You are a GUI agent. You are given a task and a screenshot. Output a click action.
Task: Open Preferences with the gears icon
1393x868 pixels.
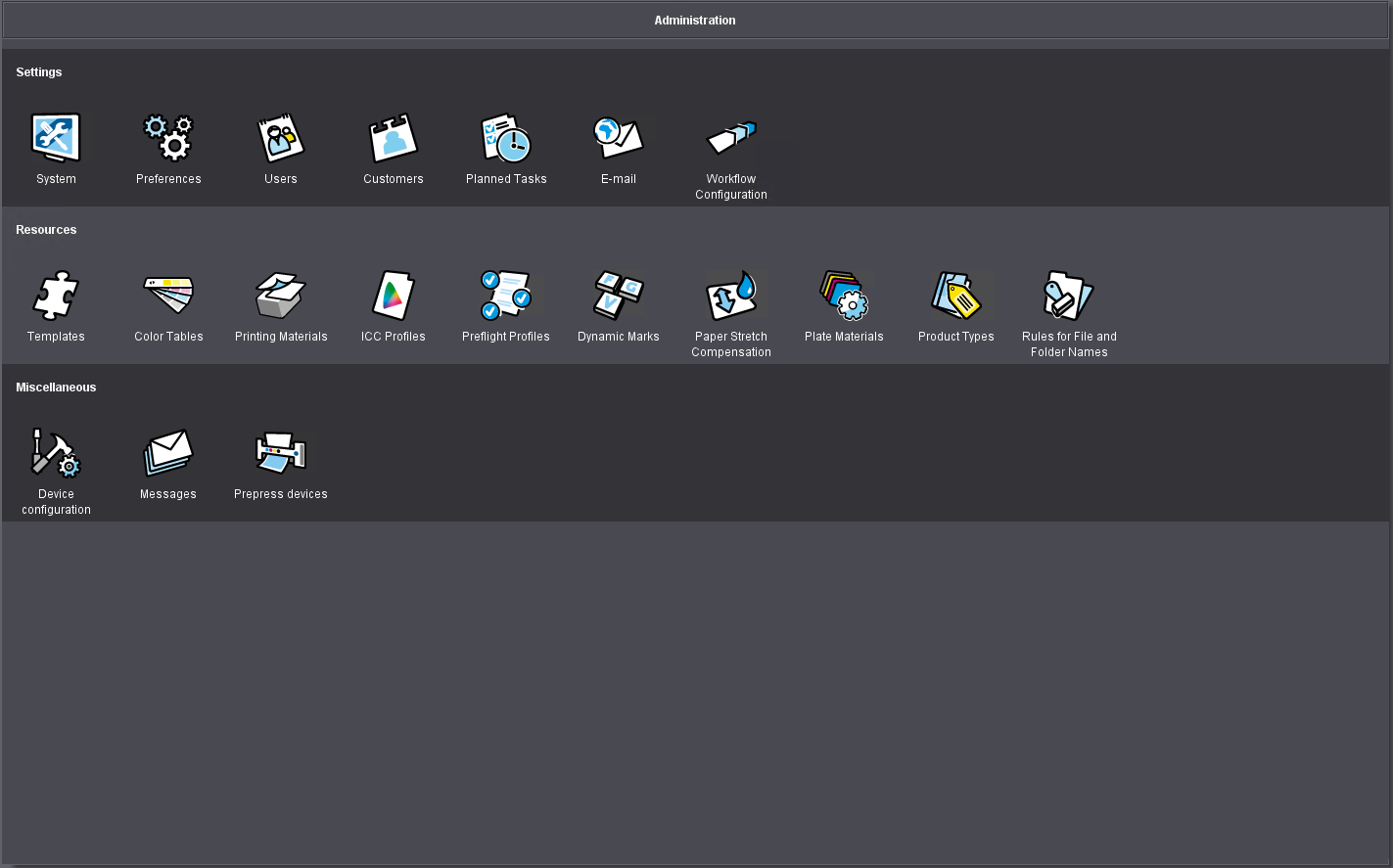tap(168, 139)
